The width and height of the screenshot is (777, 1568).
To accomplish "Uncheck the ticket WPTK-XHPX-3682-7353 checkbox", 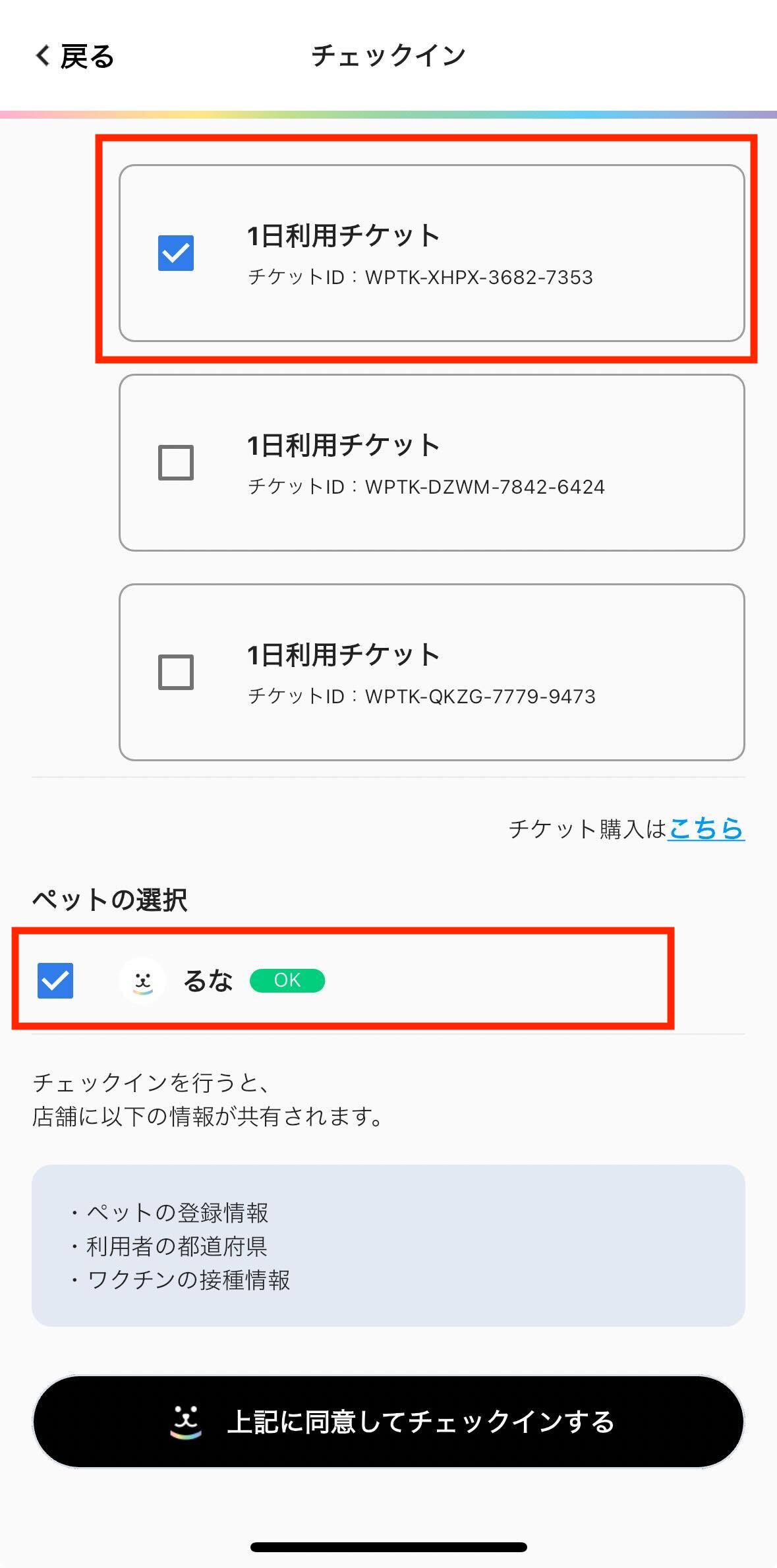I will 176,253.
